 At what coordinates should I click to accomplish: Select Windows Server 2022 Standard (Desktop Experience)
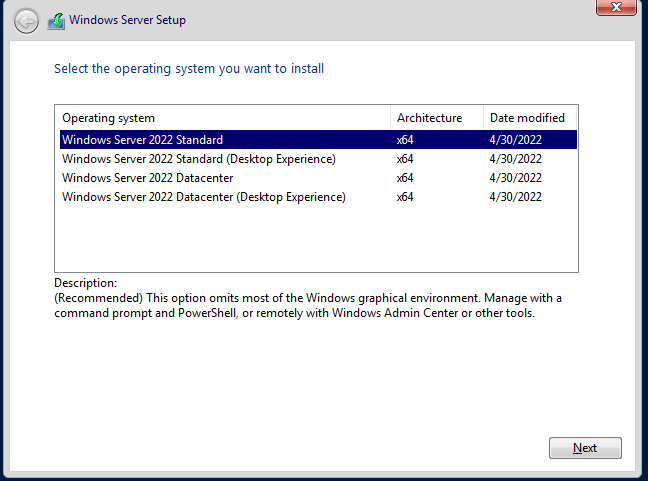[198, 159]
